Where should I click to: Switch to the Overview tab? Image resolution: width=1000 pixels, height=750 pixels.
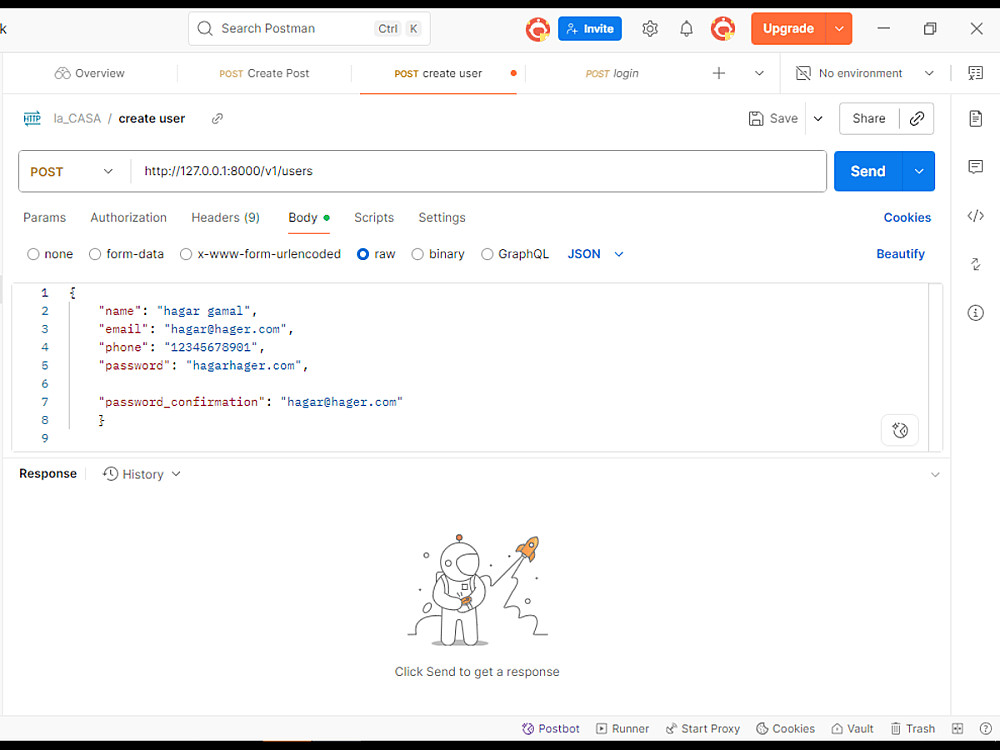pos(90,73)
